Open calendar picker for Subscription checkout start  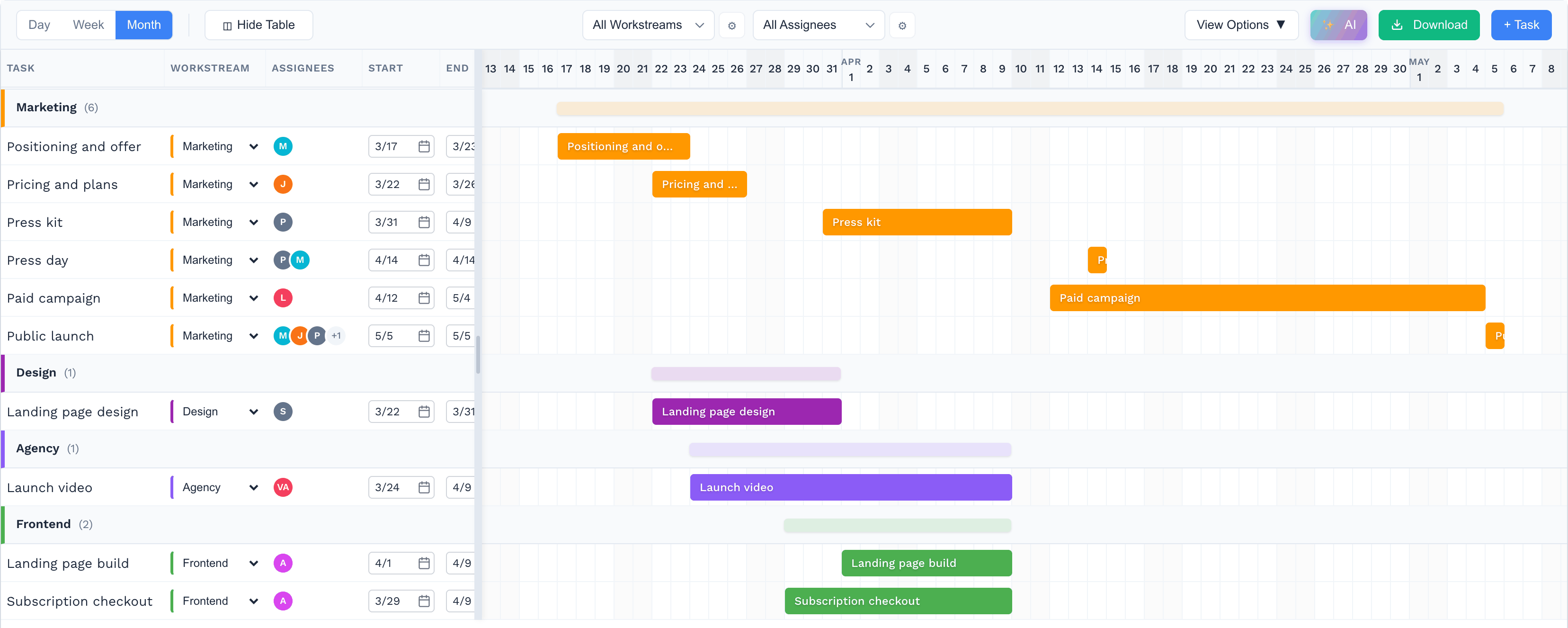[424, 601]
